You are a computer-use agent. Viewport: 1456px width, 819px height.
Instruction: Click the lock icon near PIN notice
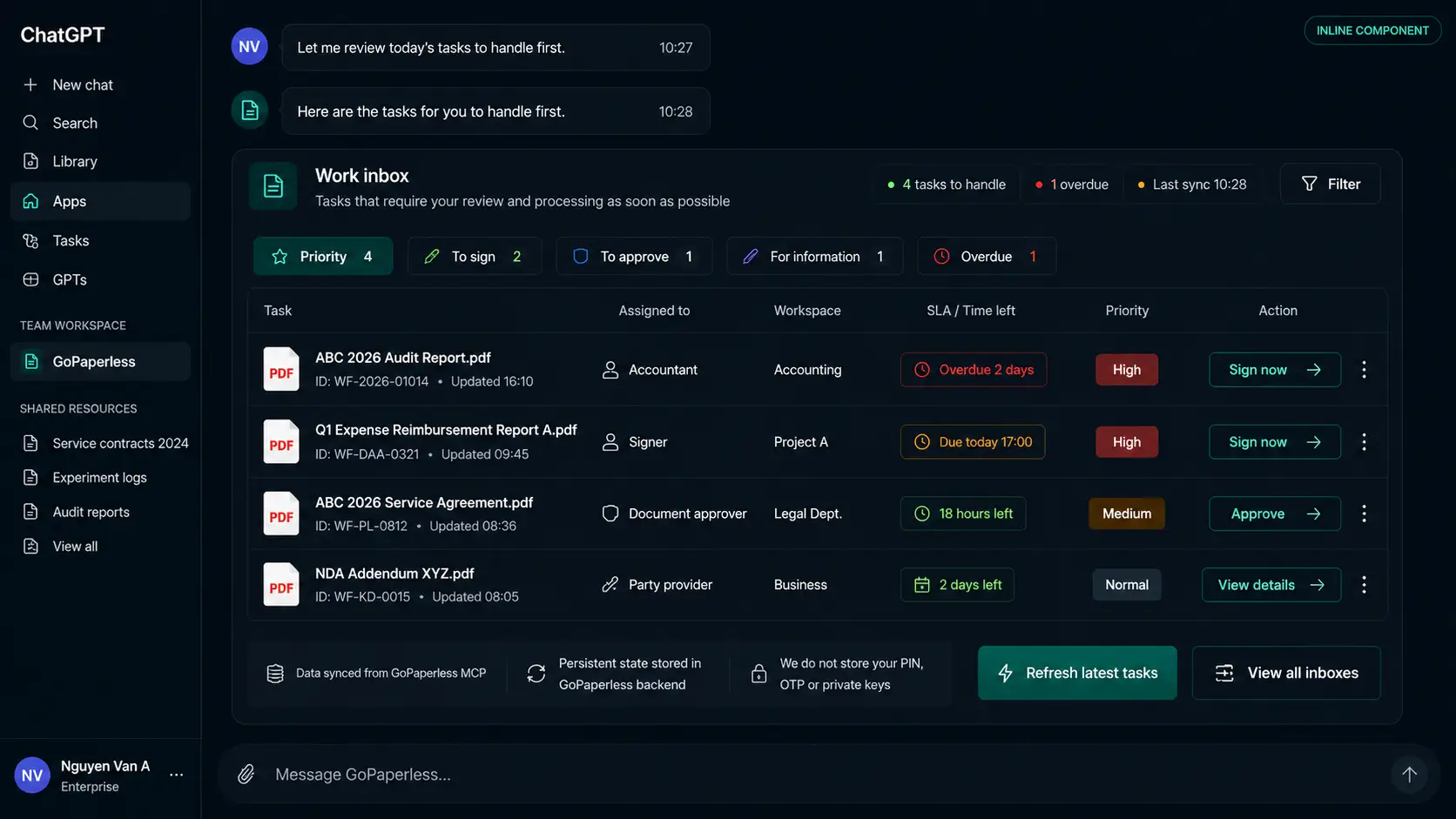pos(758,673)
